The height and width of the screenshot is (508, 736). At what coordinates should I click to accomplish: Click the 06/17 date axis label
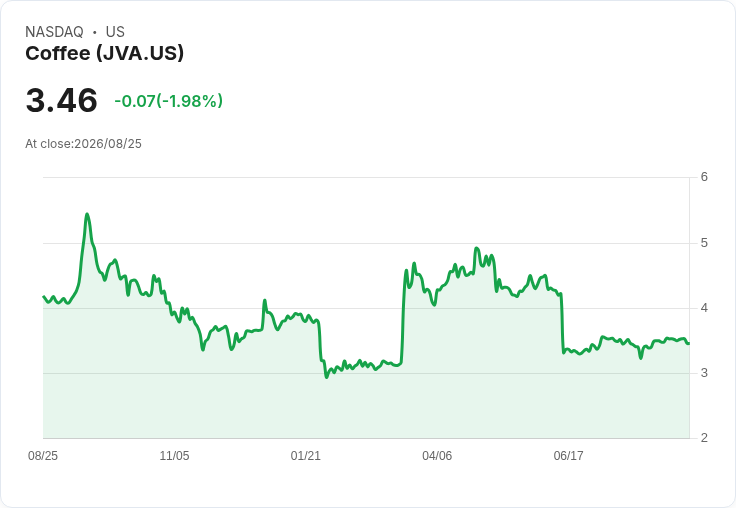pyautogui.click(x=568, y=456)
